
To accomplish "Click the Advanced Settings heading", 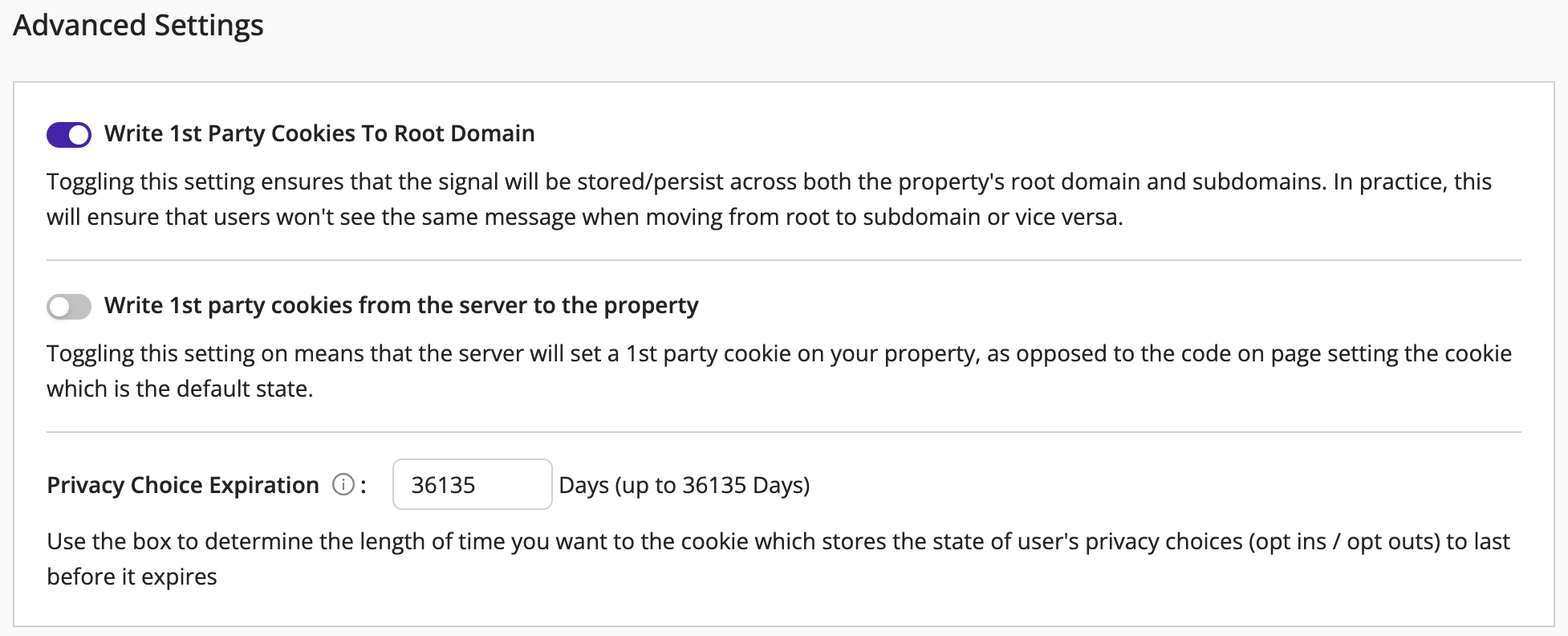I will point(138,26).
